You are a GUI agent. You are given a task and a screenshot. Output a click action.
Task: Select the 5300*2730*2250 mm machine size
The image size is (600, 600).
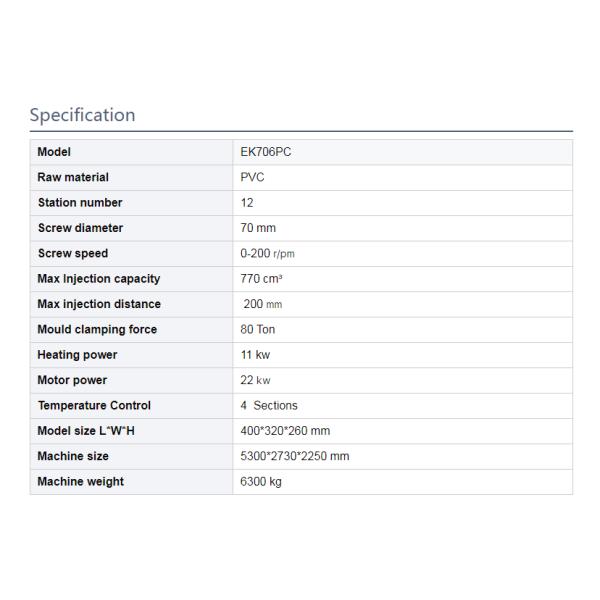[x=295, y=456]
